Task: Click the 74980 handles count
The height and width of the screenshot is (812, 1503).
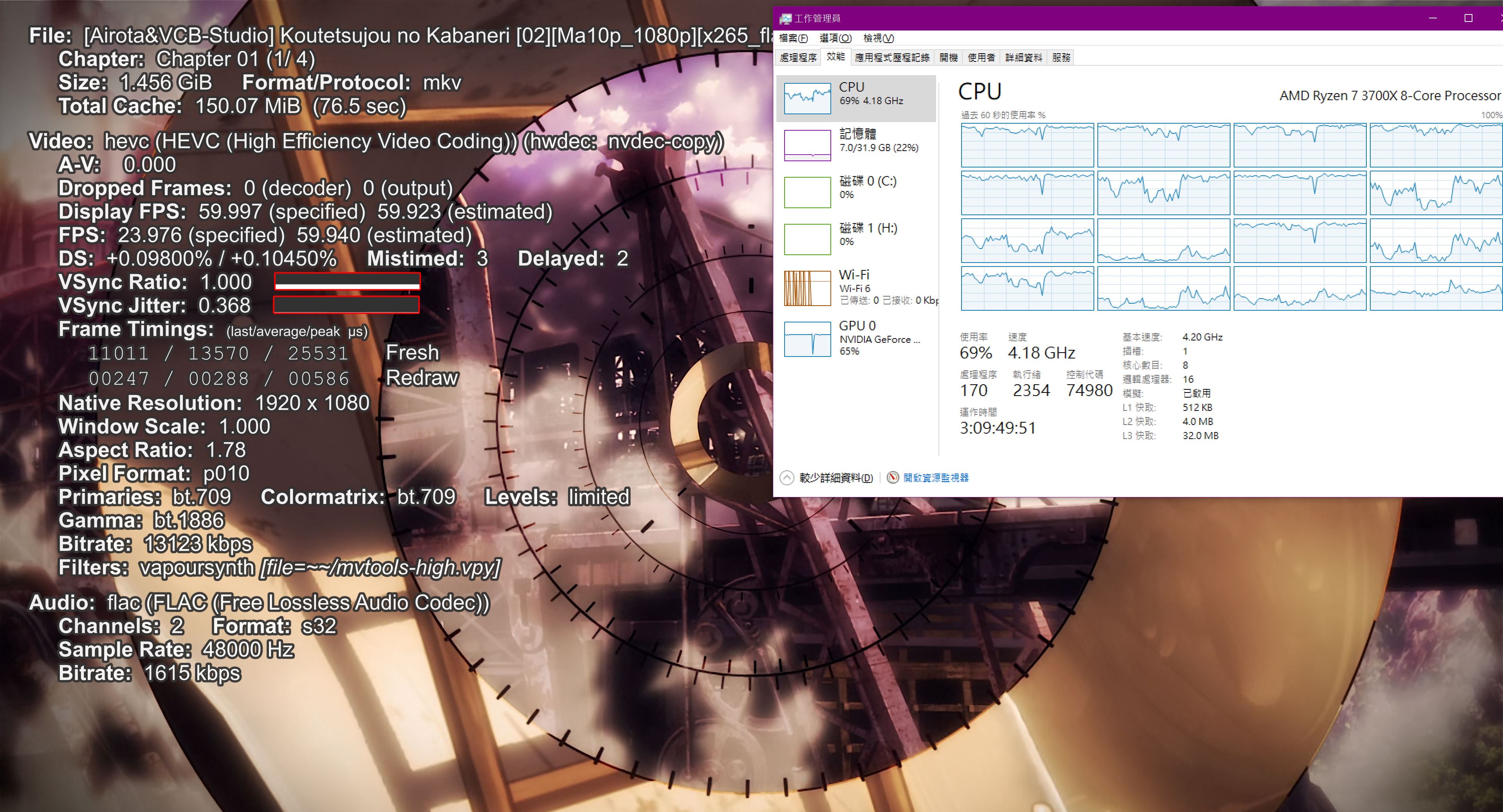Action: pyautogui.click(x=1089, y=390)
